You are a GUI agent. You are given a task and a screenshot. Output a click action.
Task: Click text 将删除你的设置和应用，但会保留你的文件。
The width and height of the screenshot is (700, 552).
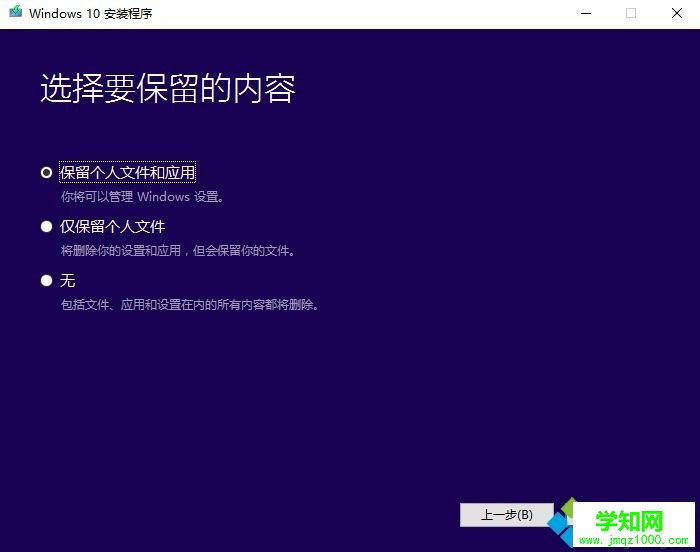click(x=178, y=251)
